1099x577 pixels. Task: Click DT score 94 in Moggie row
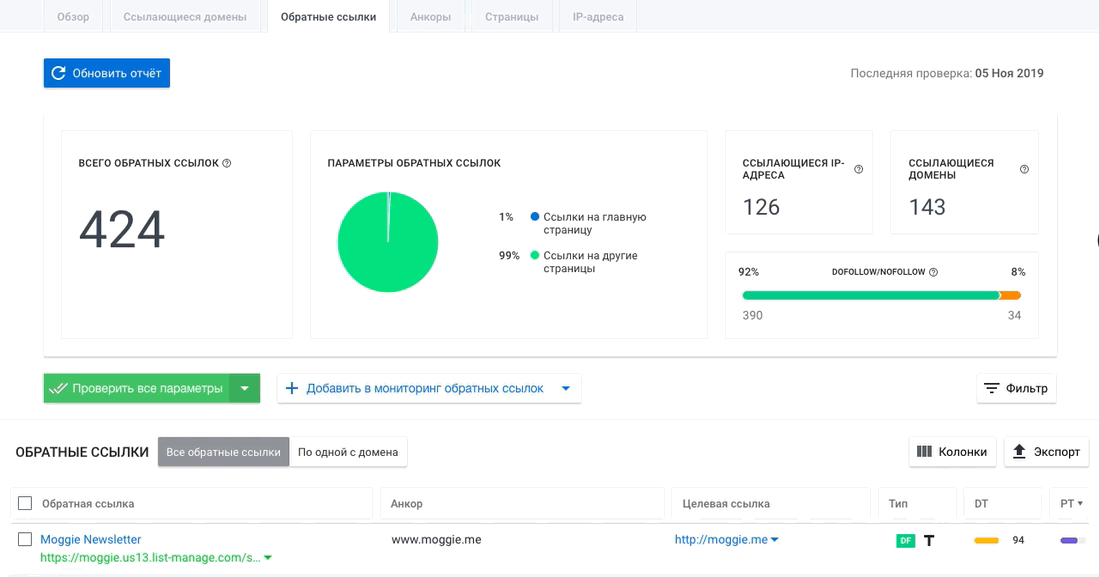point(1018,540)
